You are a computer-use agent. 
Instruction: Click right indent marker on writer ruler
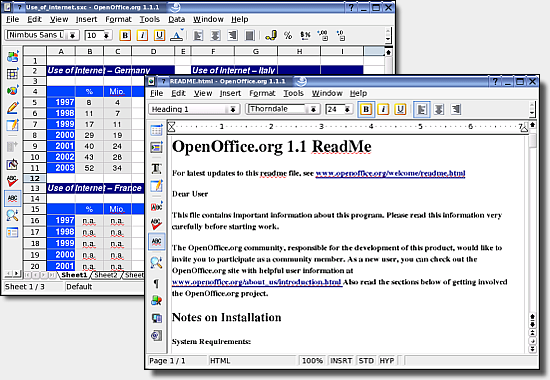(x=524, y=128)
